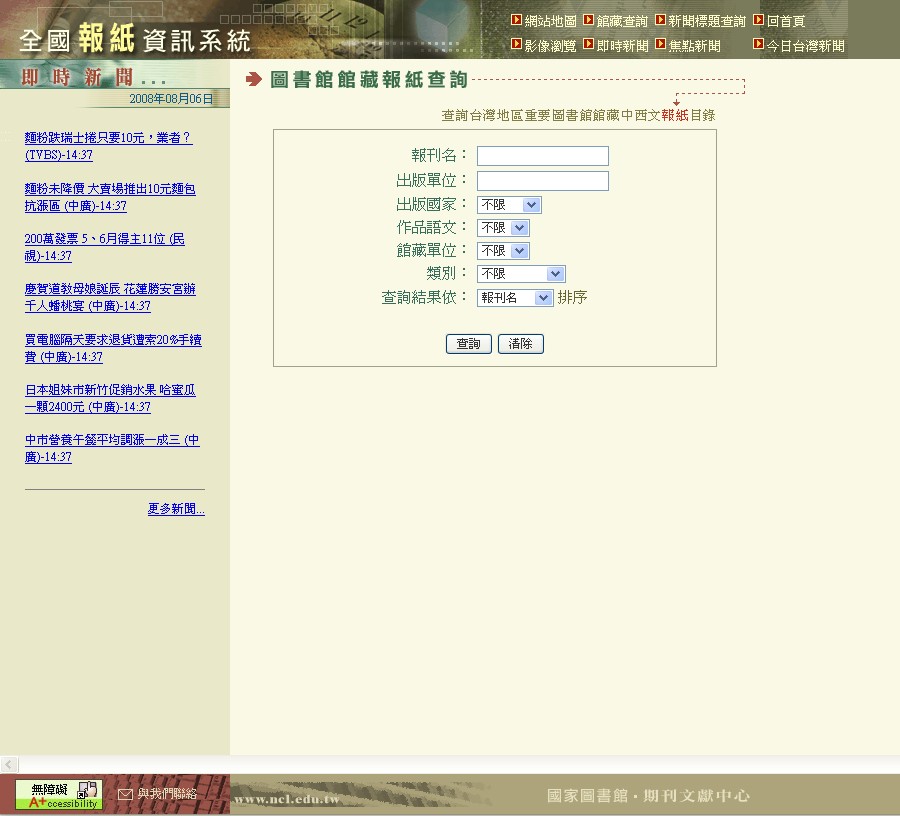Click the arrow icon before 影像瀏覽

516,45
